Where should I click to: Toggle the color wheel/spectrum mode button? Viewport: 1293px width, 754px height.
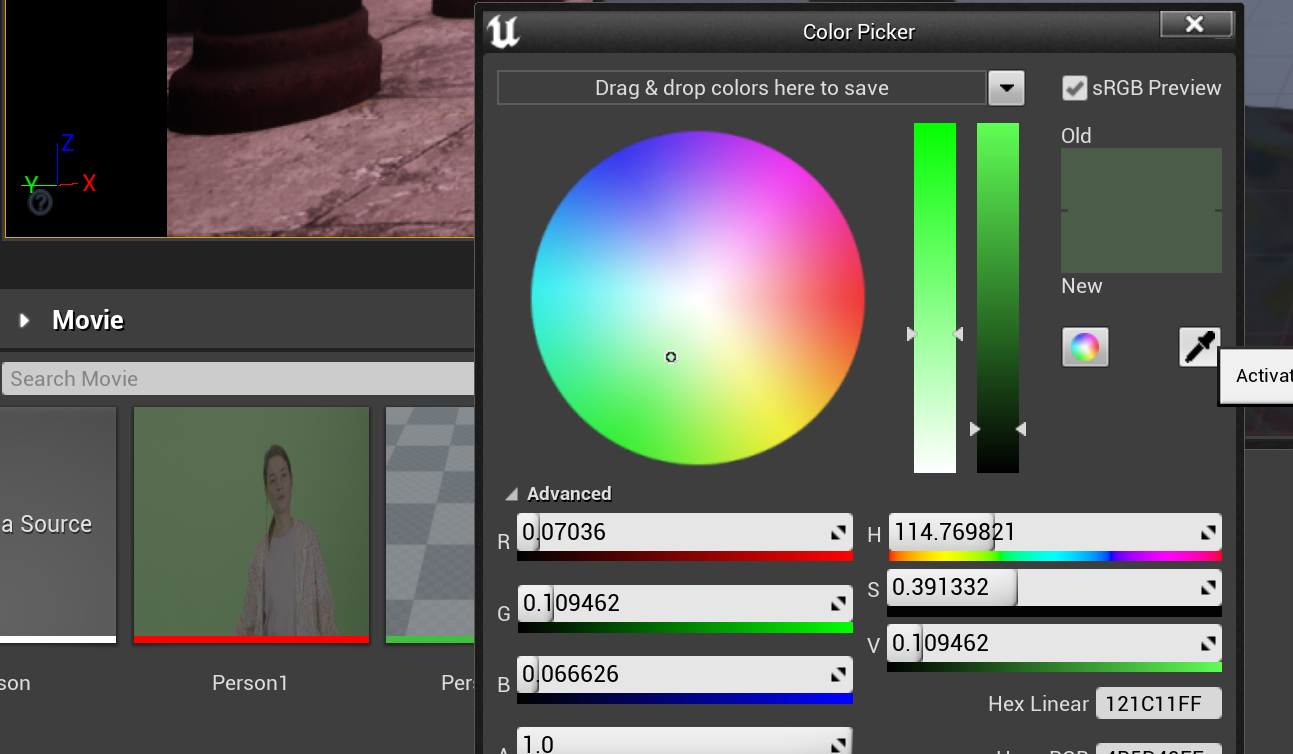coord(1085,347)
